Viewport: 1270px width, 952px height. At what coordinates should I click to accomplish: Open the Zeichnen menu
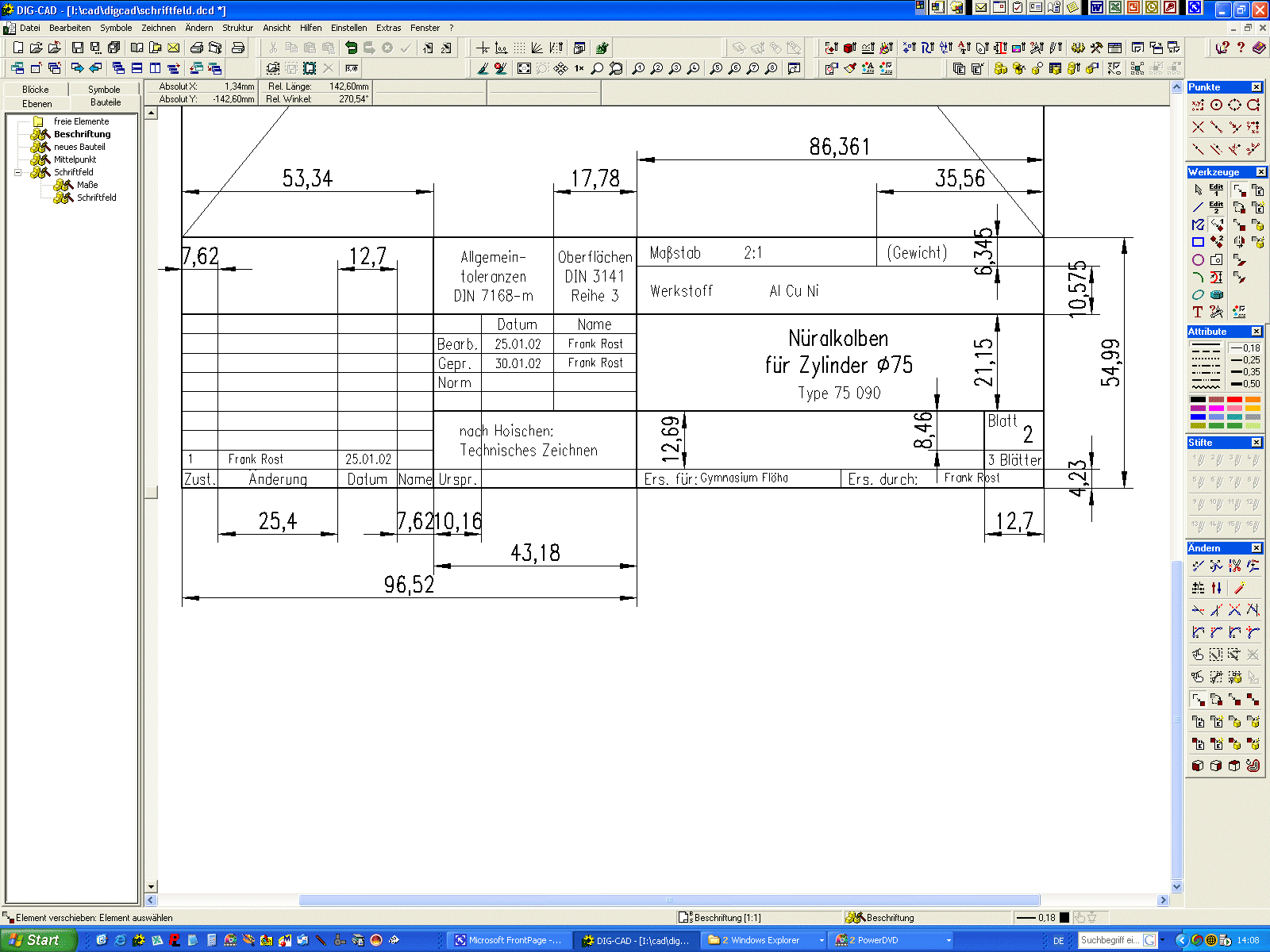pos(158,28)
